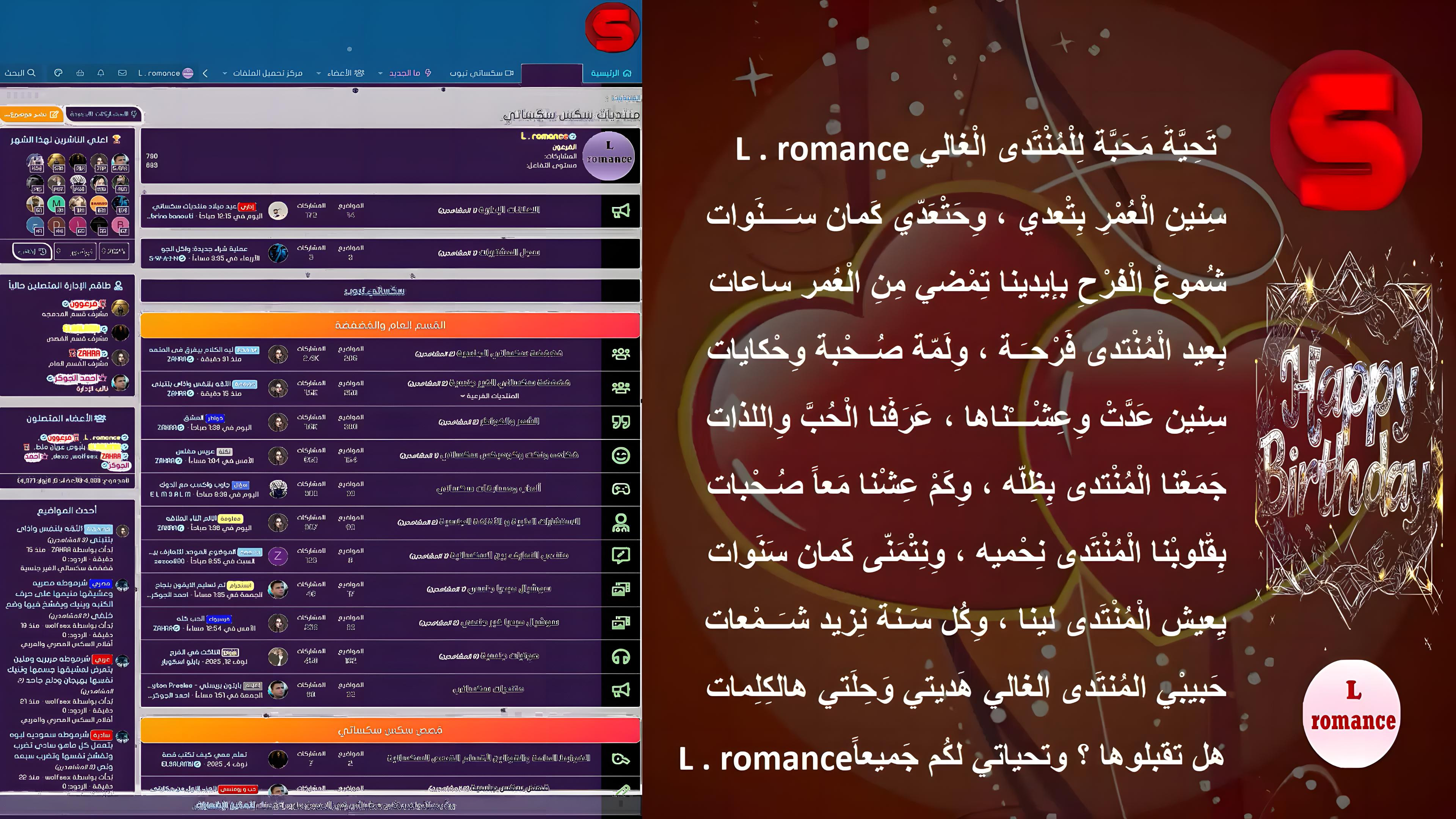1456x819 pixels.
Task: Click the orange post new thread button
Action: [x=30, y=114]
